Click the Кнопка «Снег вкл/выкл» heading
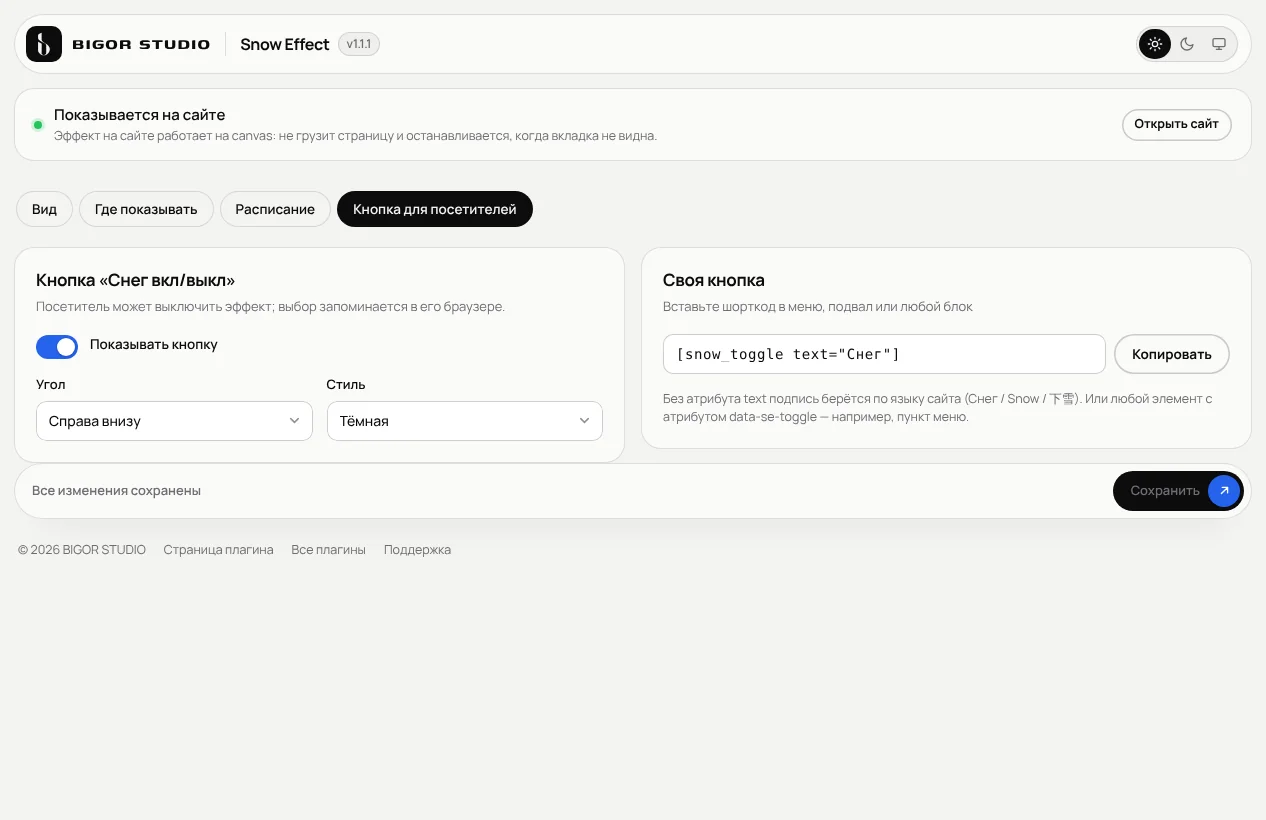Viewport: 1266px width, 820px height. 136,280
